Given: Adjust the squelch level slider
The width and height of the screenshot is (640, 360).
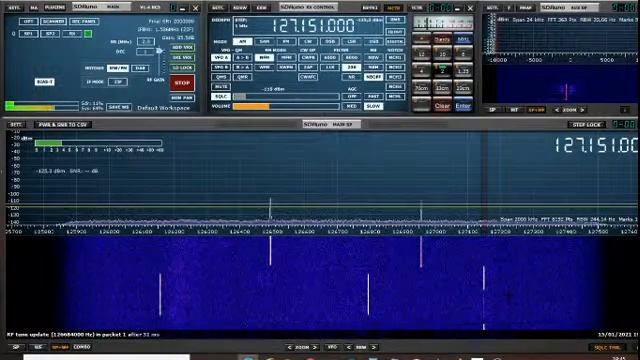Looking at the screenshot, I should [x=286, y=97].
